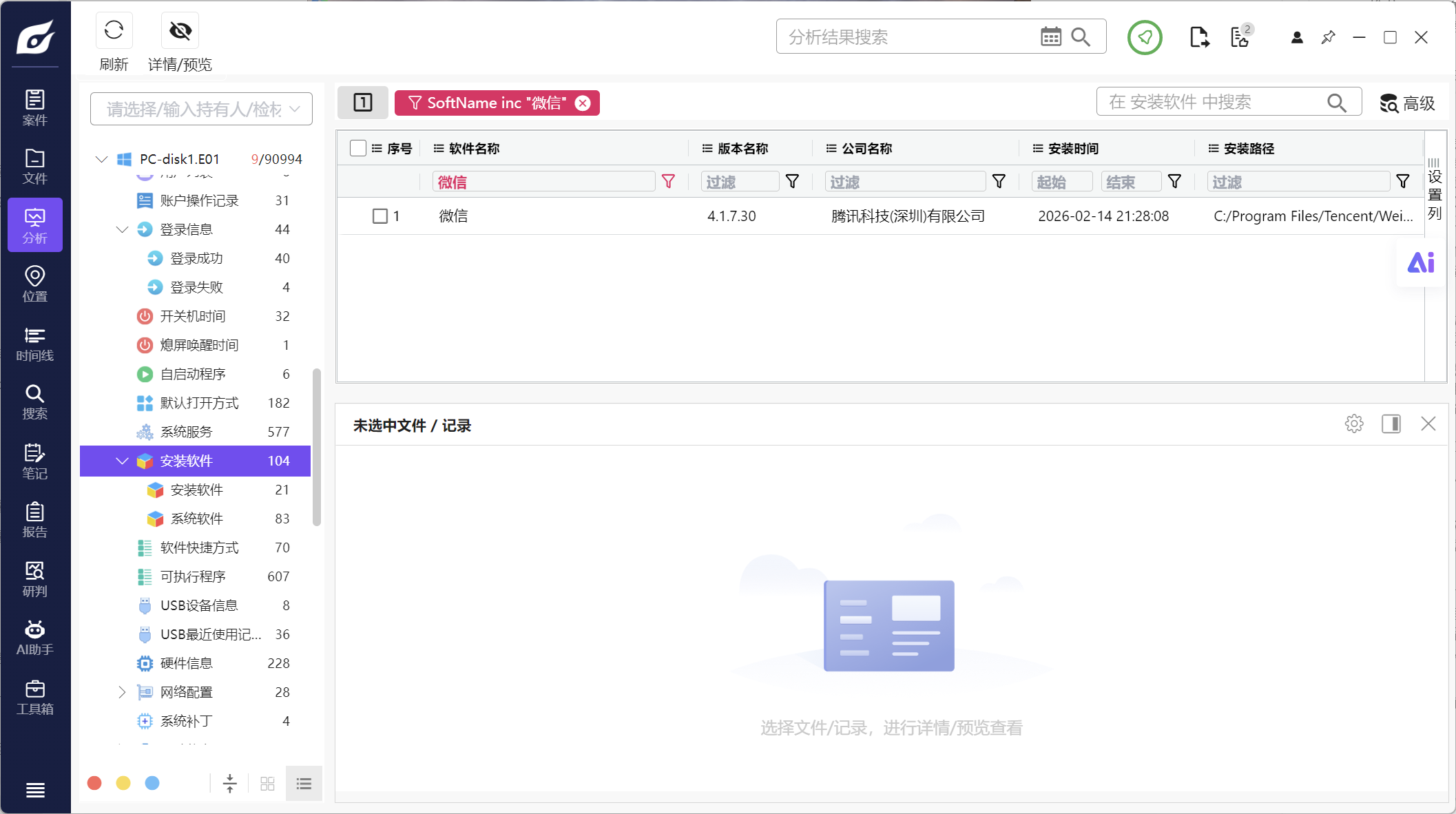The width and height of the screenshot is (1456, 814).
Task: Open the user account icon
Action: 1297,37
